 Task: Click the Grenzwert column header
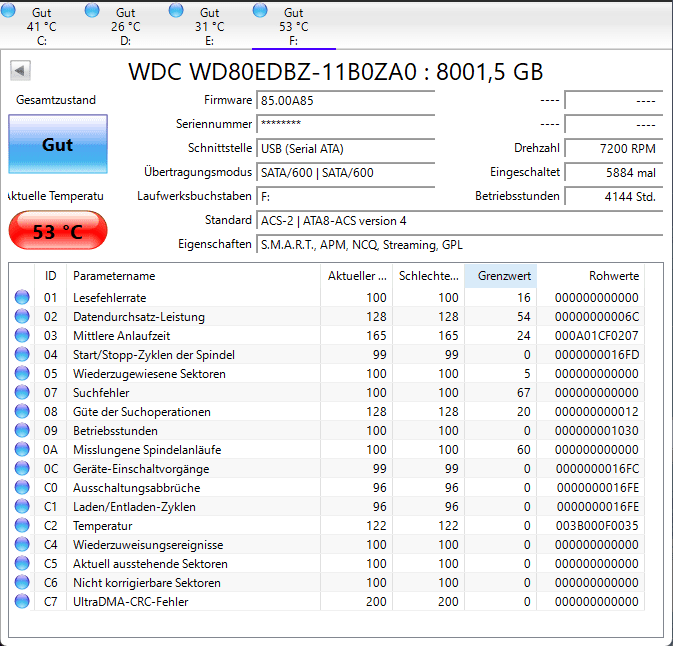(500, 276)
